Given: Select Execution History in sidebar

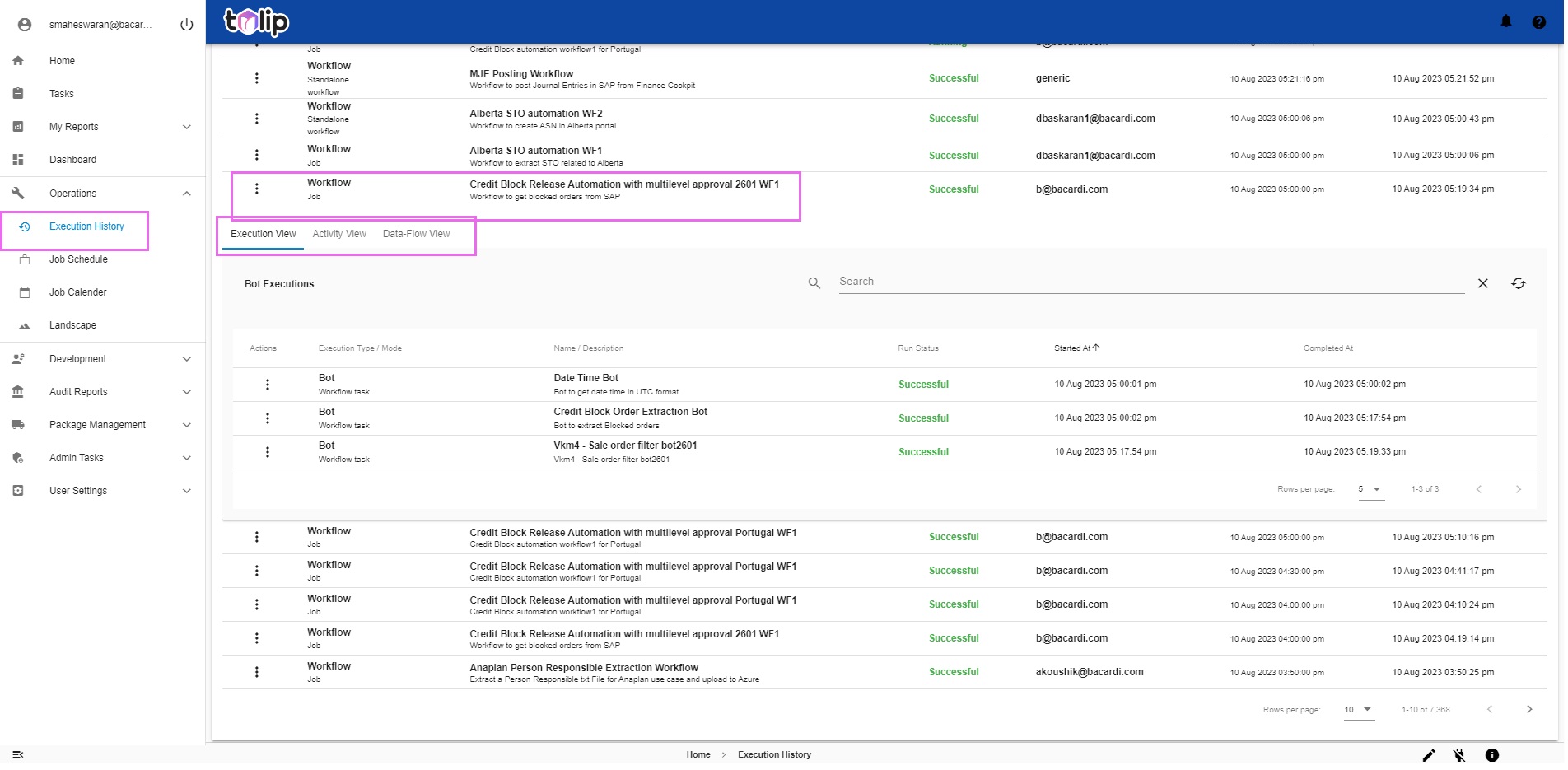Looking at the screenshot, I should [86, 226].
